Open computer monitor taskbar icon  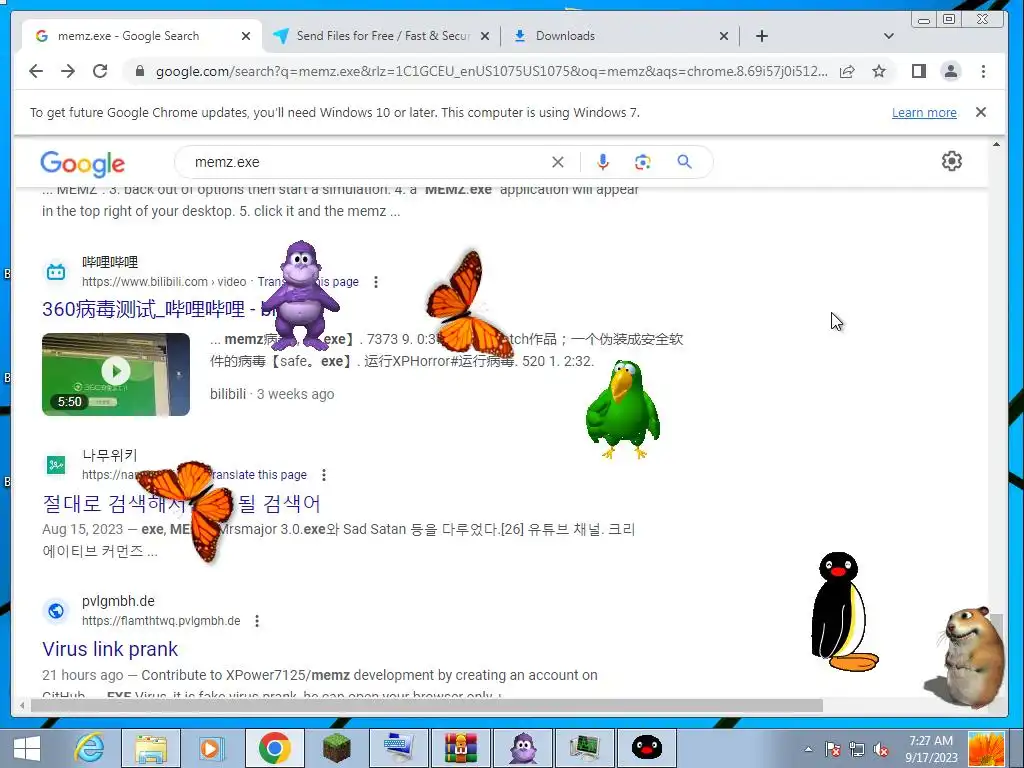point(584,748)
